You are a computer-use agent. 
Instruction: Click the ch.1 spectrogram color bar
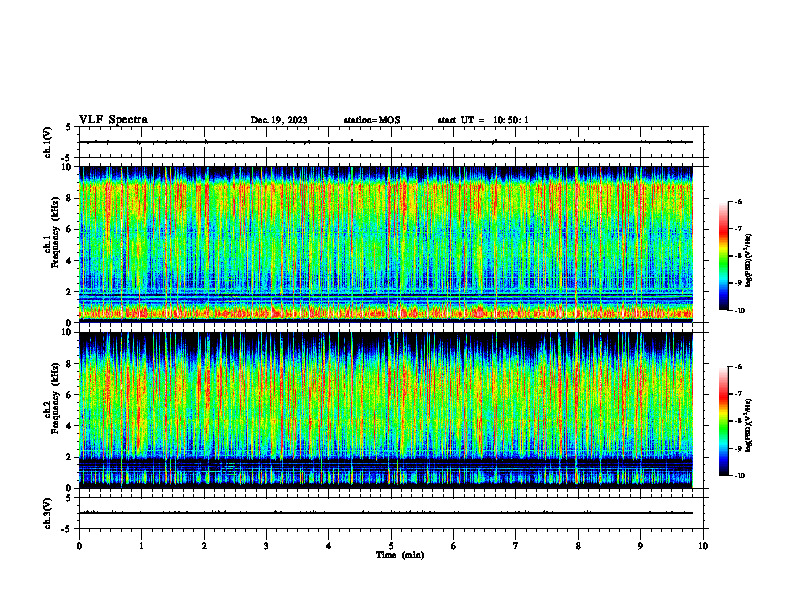724,256
